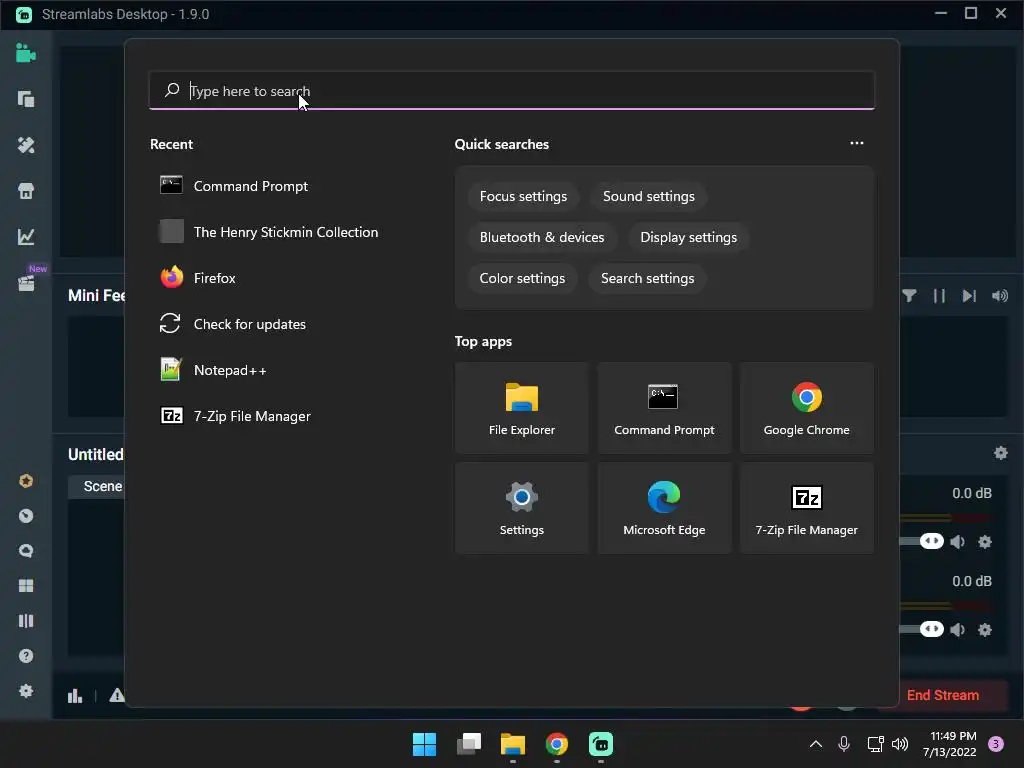Open settings gear for first mixer source
The height and width of the screenshot is (768, 1024).
click(x=985, y=541)
